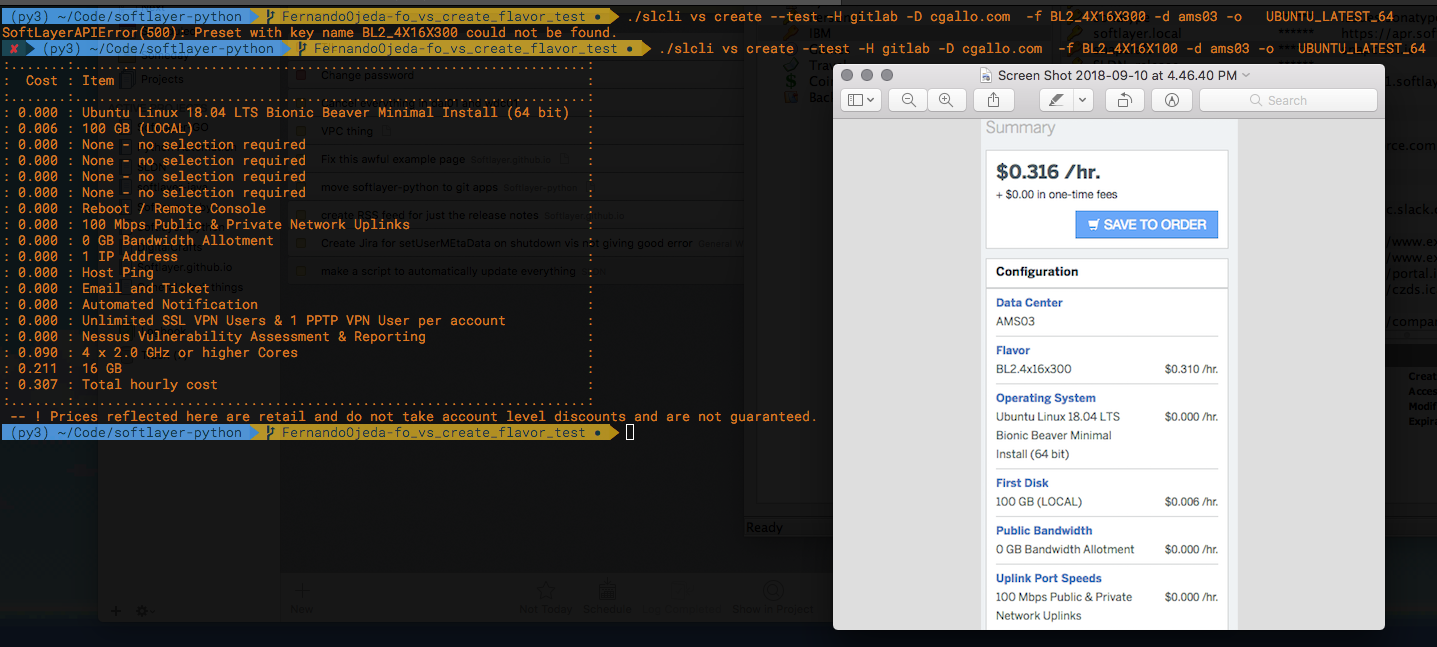The height and width of the screenshot is (647, 1437).
Task: Click the Cost column header in terminal
Action: 42,80
